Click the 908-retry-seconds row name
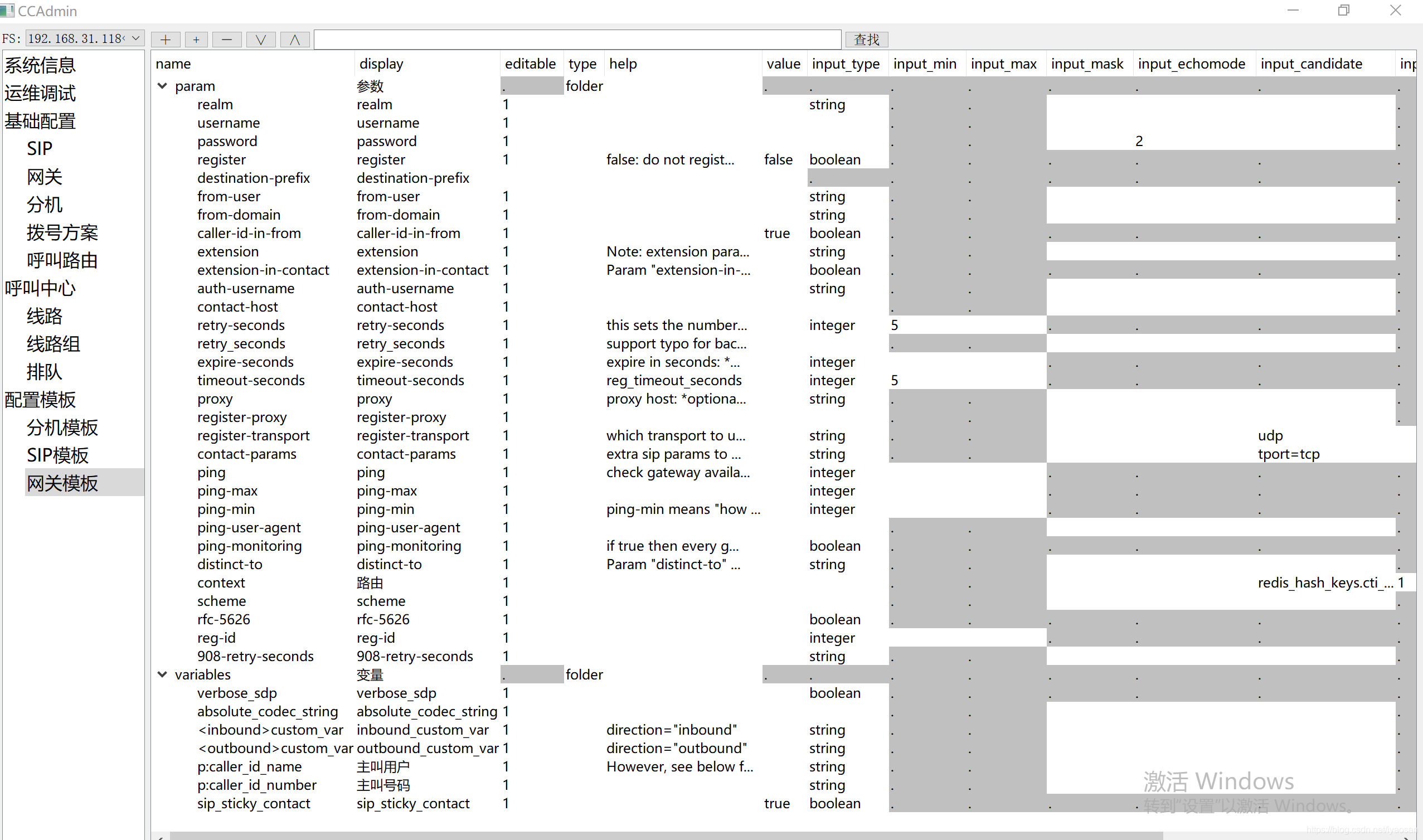Image resolution: width=1423 pixels, height=840 pixels. point(255,657)
